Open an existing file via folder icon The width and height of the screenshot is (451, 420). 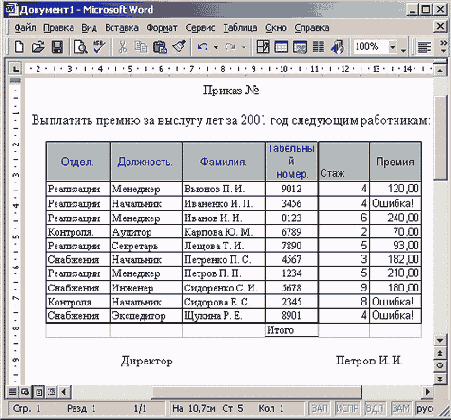(38, 47)
